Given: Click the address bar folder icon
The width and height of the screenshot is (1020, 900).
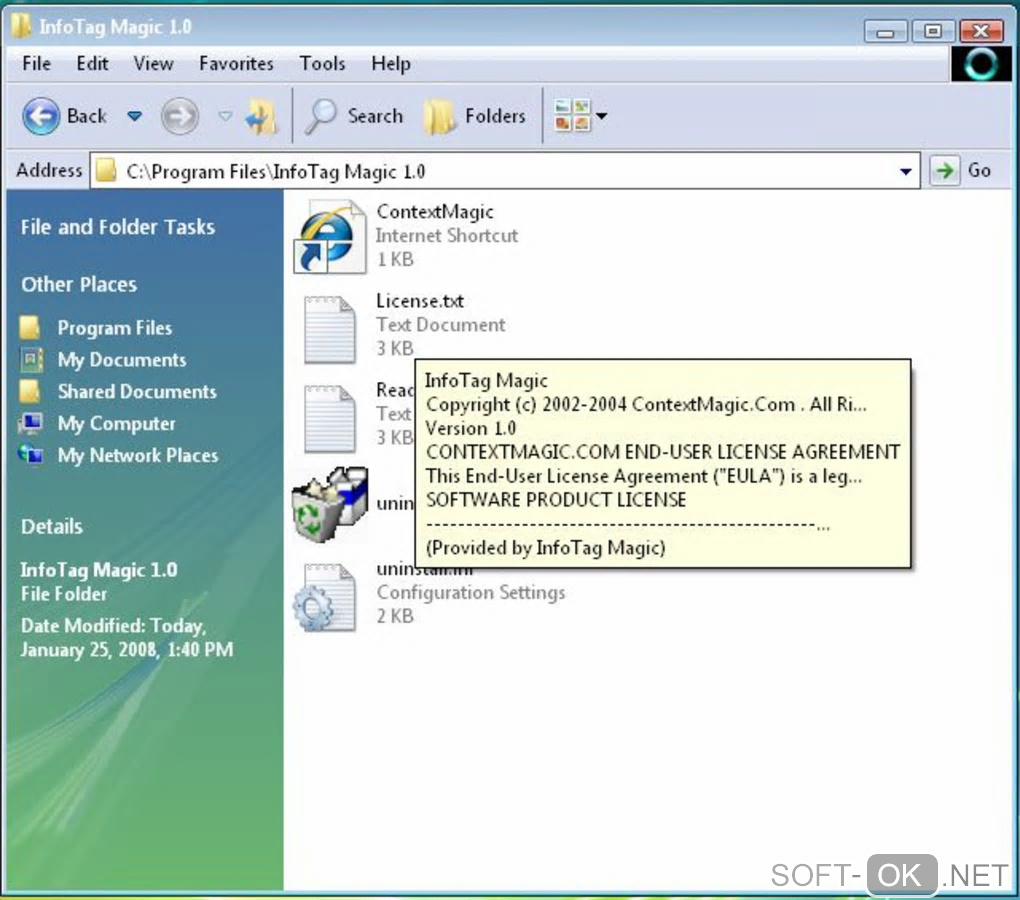Looking at the screenshot, I should (x=105, y=171).
